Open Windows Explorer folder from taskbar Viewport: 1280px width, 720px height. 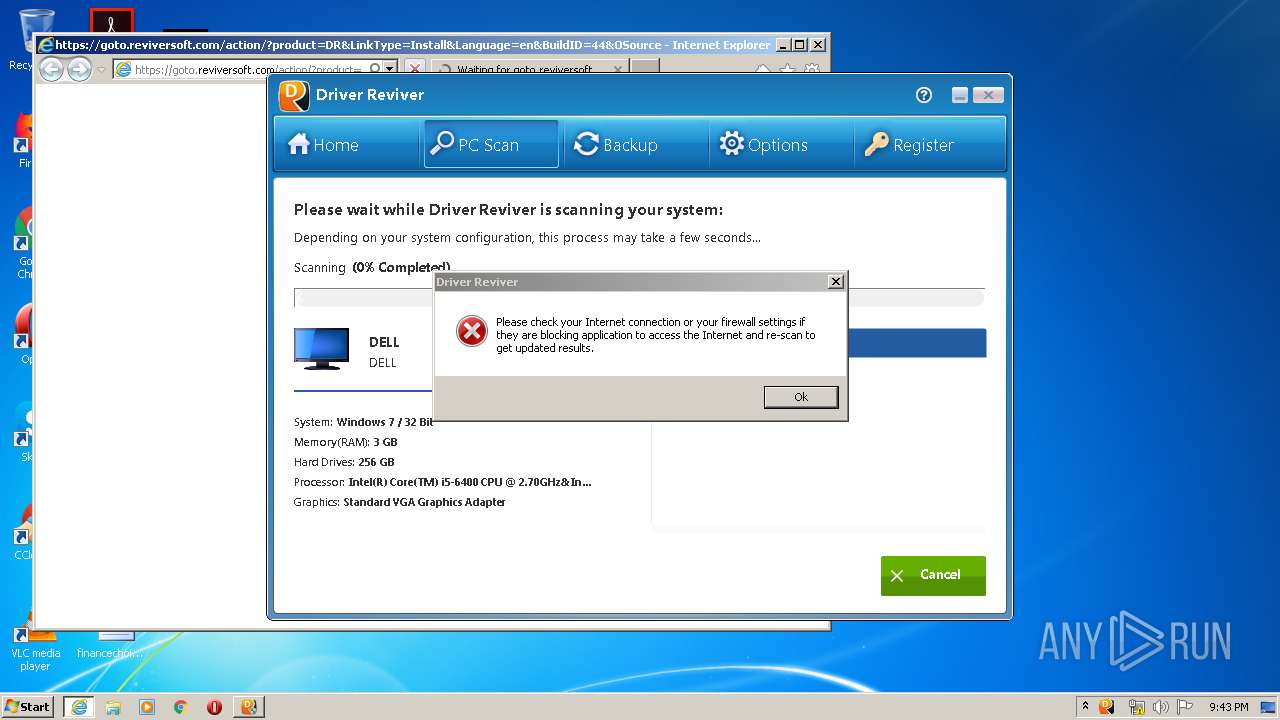tap(113, 707)
